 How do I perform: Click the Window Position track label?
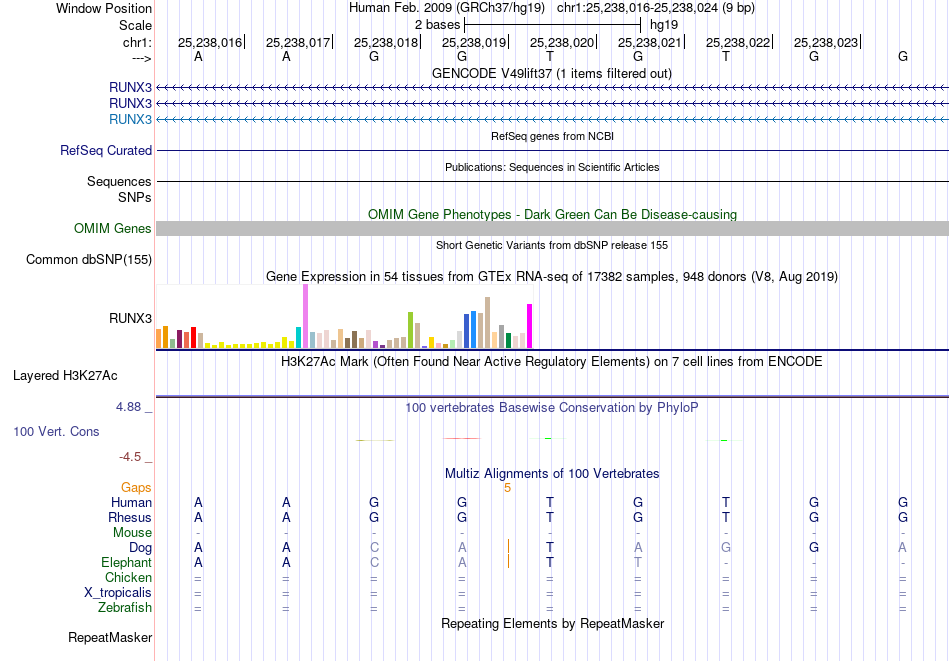pyautogui.click(x=104, y=8)
